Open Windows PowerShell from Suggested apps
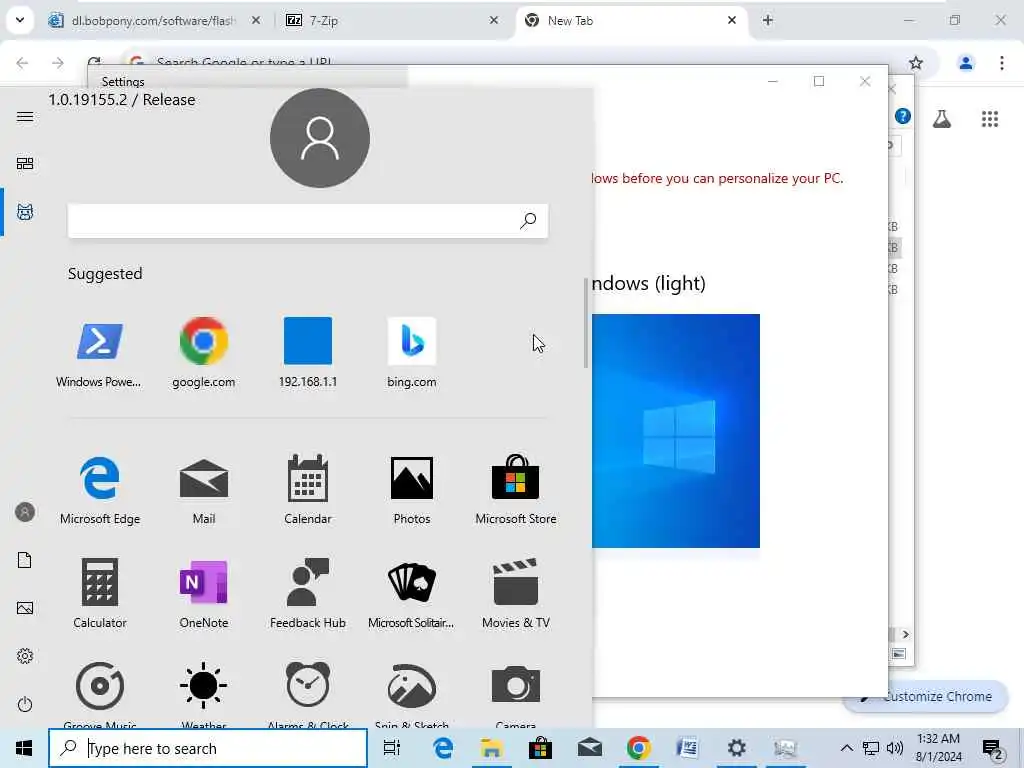 (99, 353)
